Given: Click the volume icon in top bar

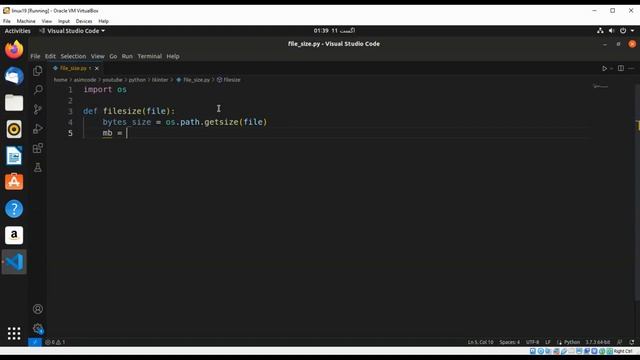Looking at the screenshot, I should click(x=611, y=31).
